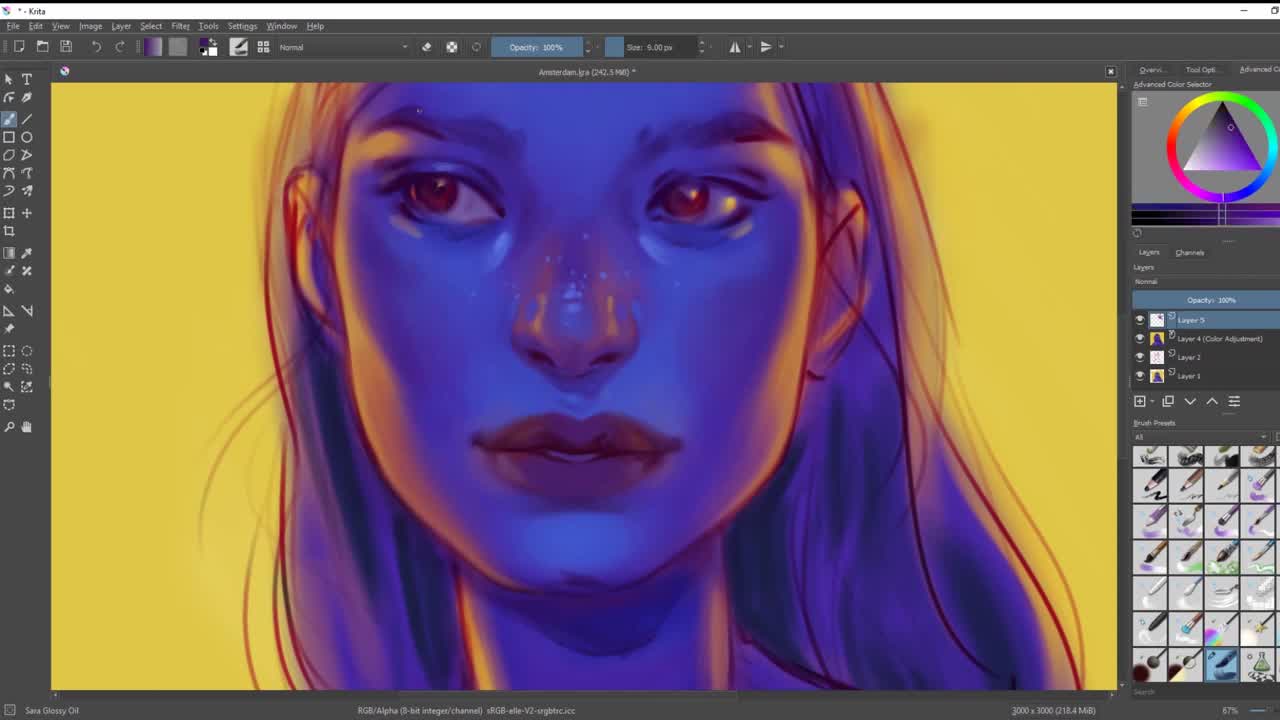Select the Text tool
This screenshot has width=1280, height=720.
27,79
